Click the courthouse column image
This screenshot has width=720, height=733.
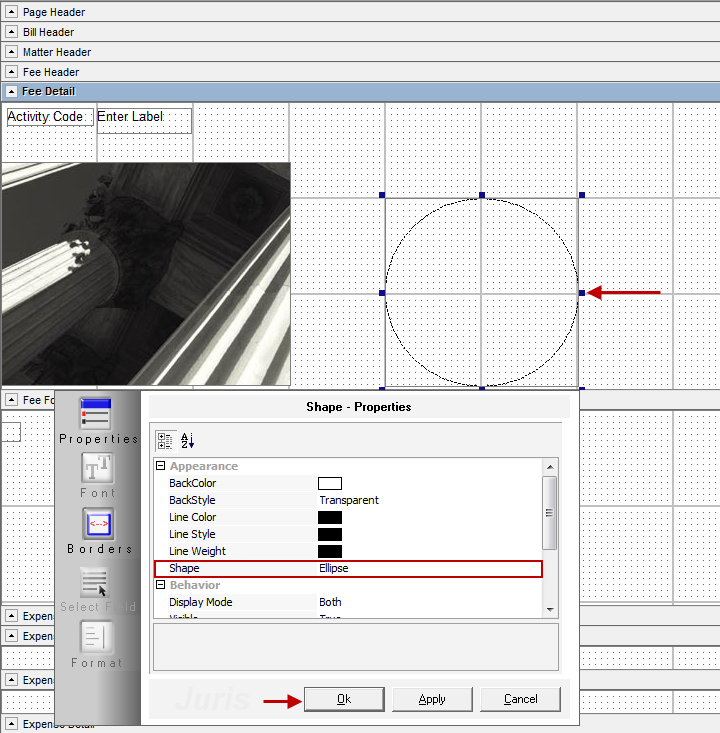point(146,274)
